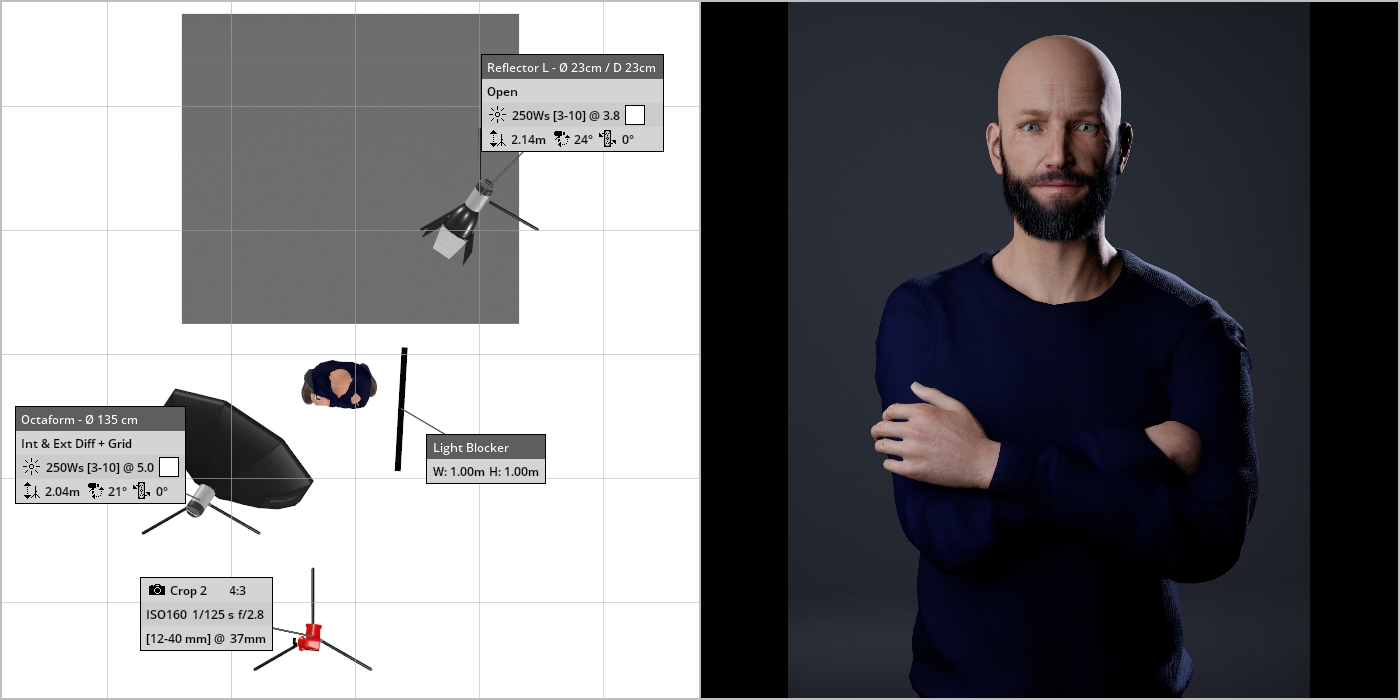1400x700 pixels.
Task: Click the white color swatch in Octaform label
Action: coord(169,467)
